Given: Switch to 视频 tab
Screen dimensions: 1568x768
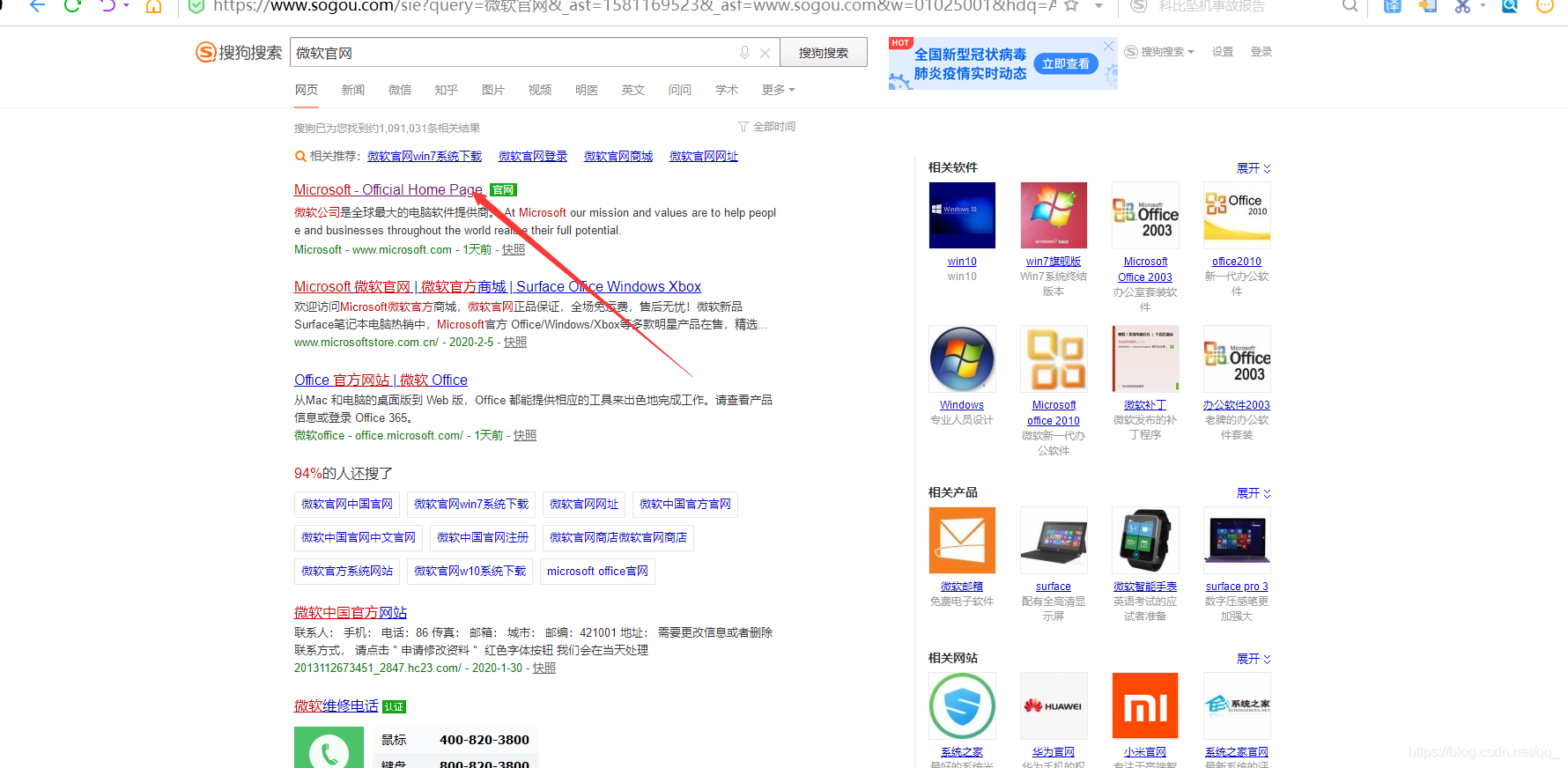Looking at the screenshot, I should click(540, 90).
